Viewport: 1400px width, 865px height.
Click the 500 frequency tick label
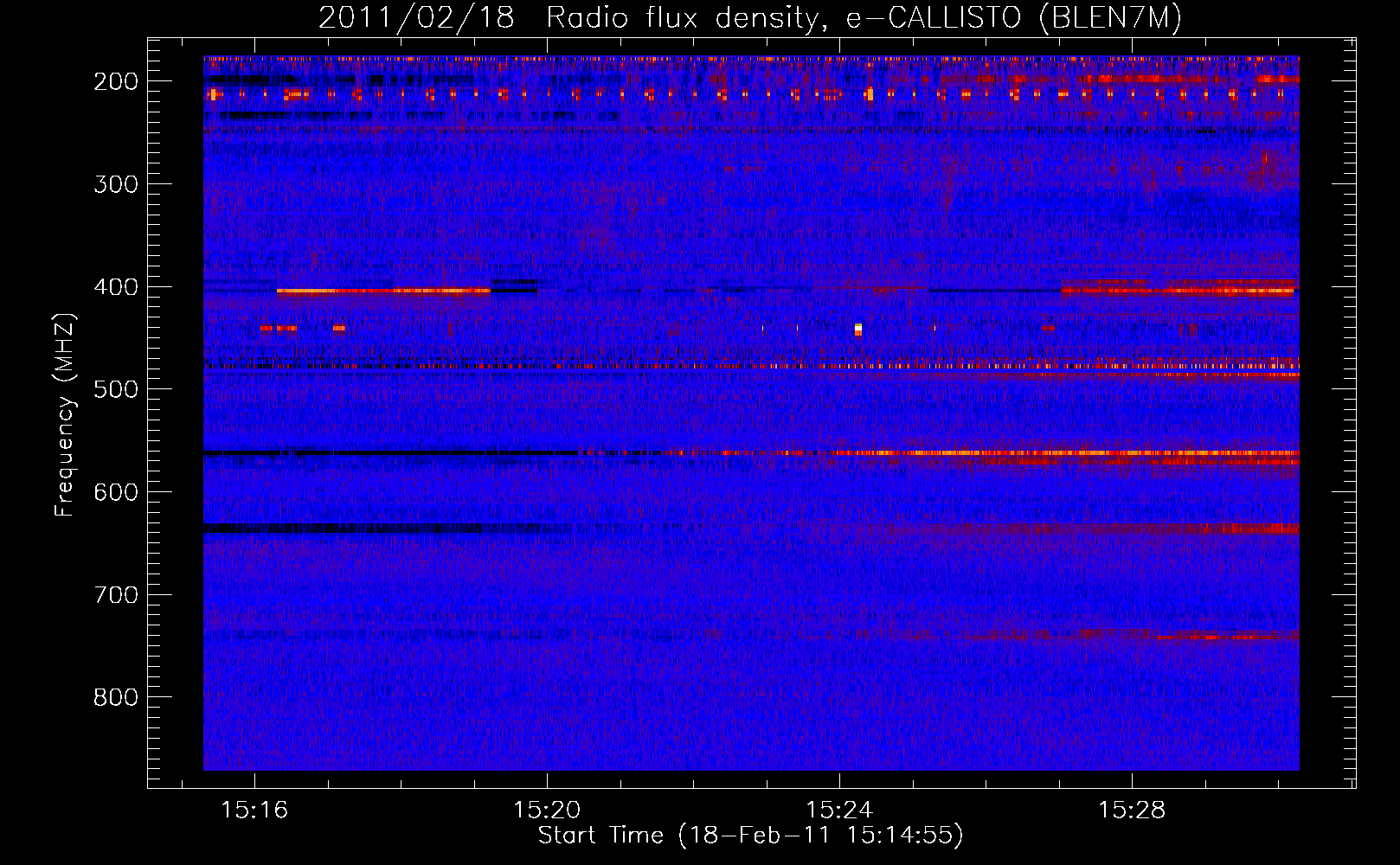click(115, 389)
